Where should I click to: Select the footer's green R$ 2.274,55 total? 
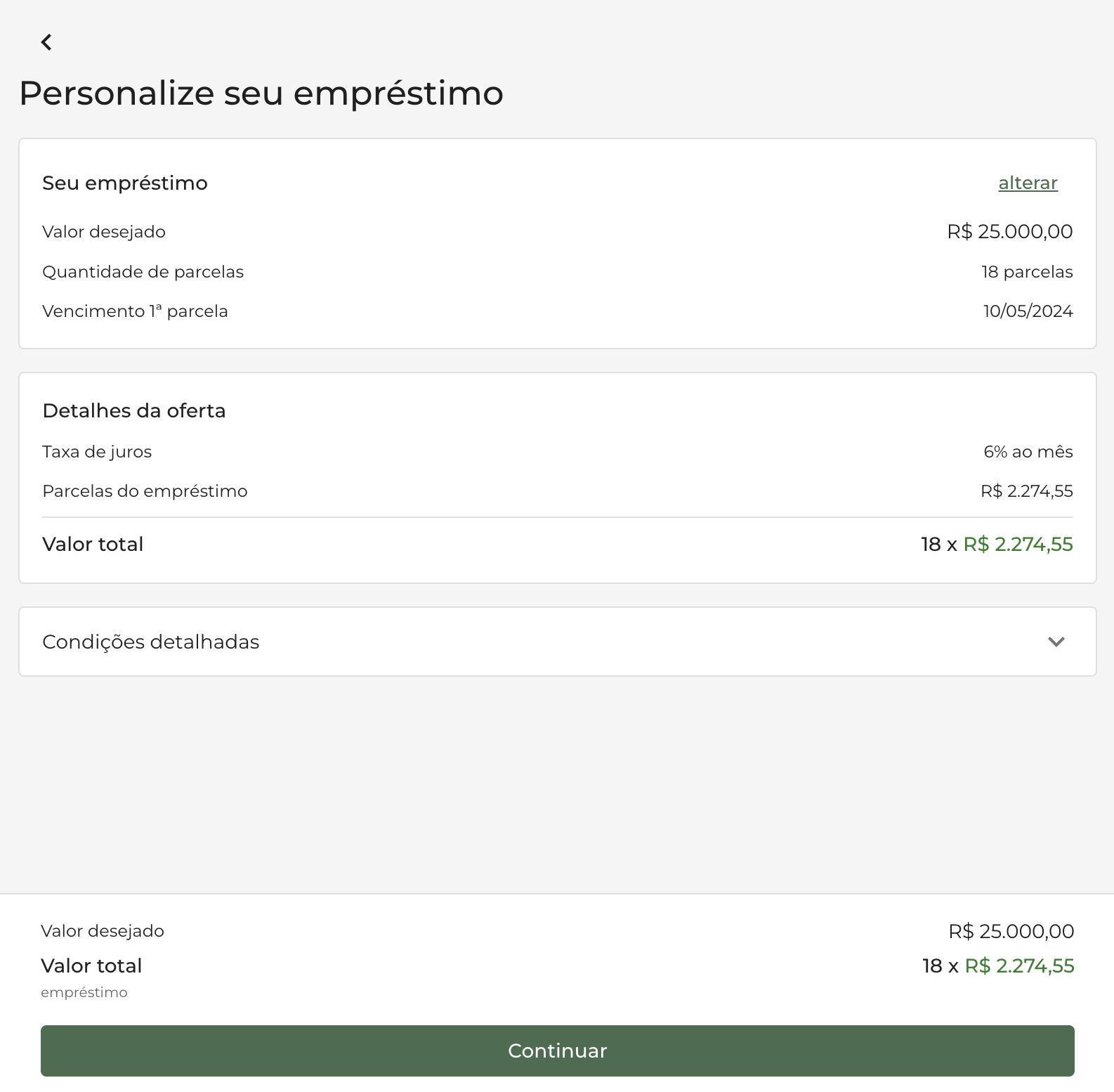tap(1019, 966)
